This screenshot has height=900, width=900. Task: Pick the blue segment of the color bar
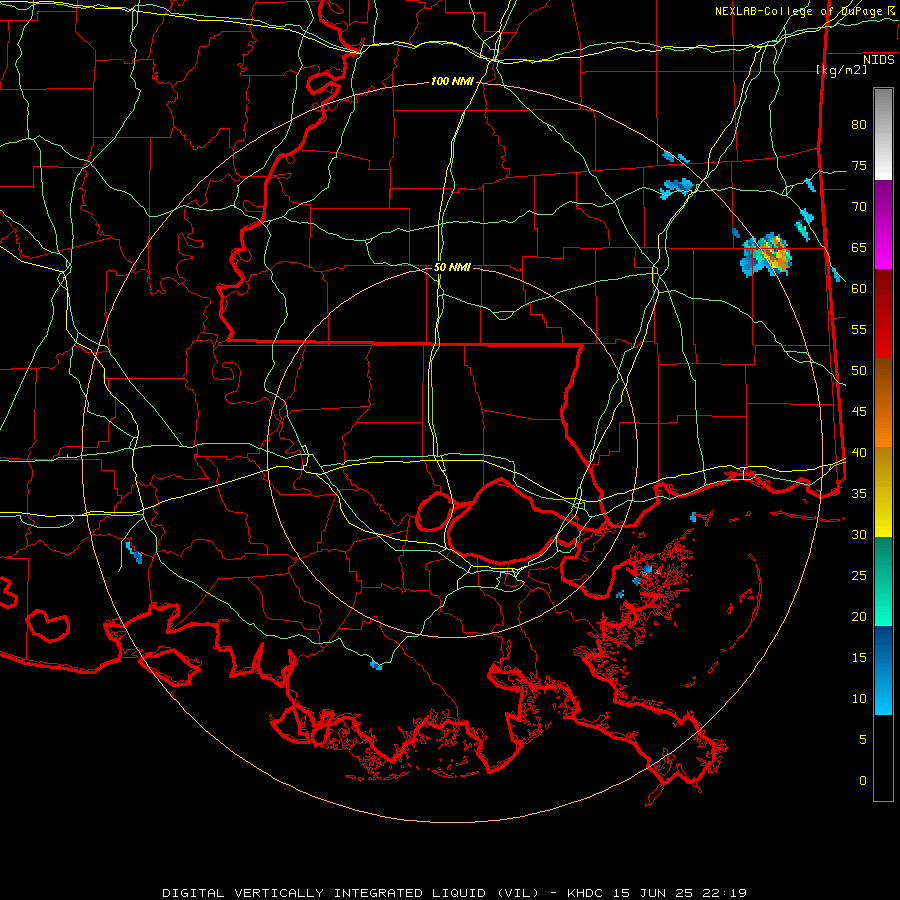(x=883, y=670)
